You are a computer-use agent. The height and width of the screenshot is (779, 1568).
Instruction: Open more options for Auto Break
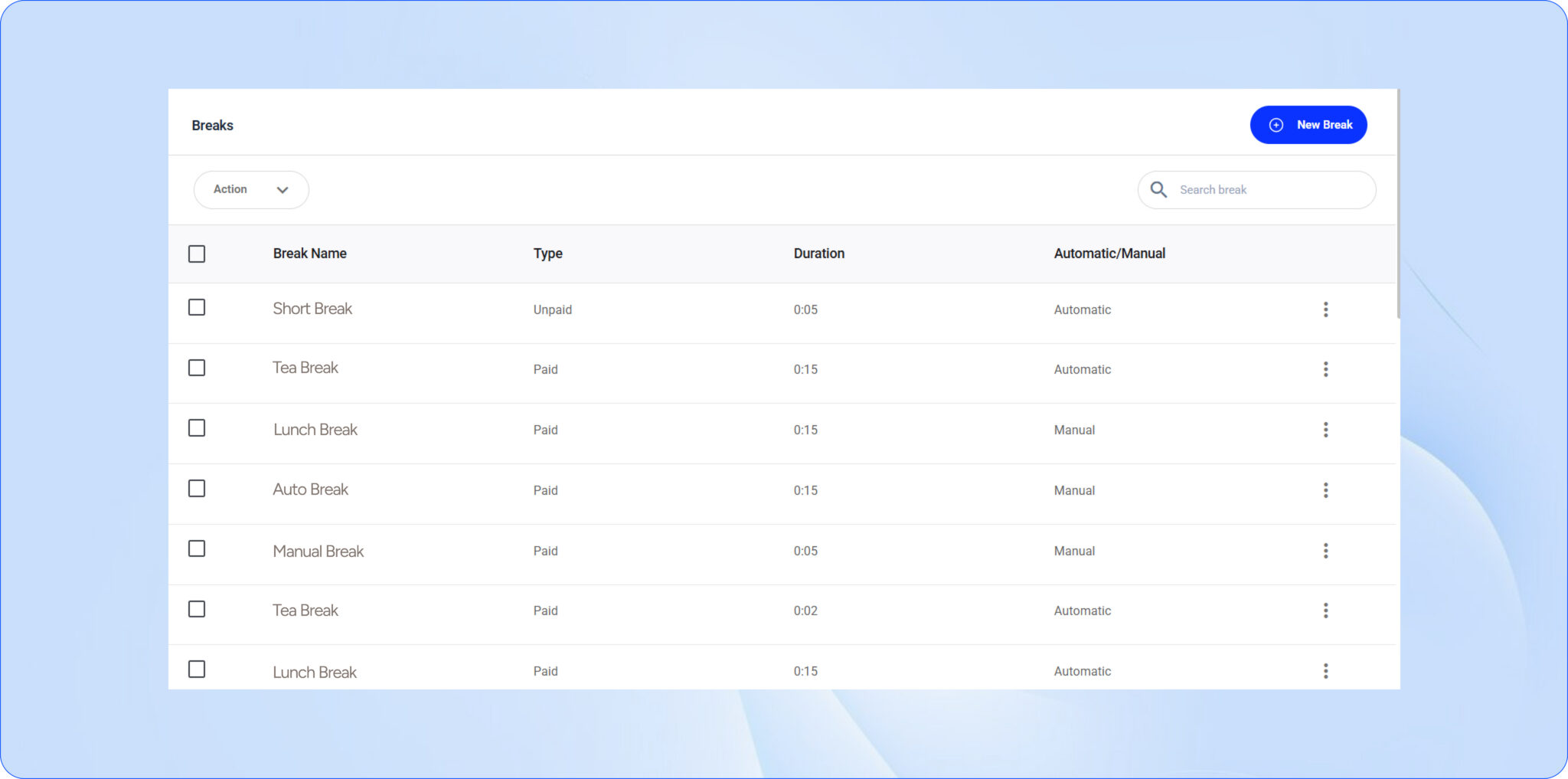1325,490
